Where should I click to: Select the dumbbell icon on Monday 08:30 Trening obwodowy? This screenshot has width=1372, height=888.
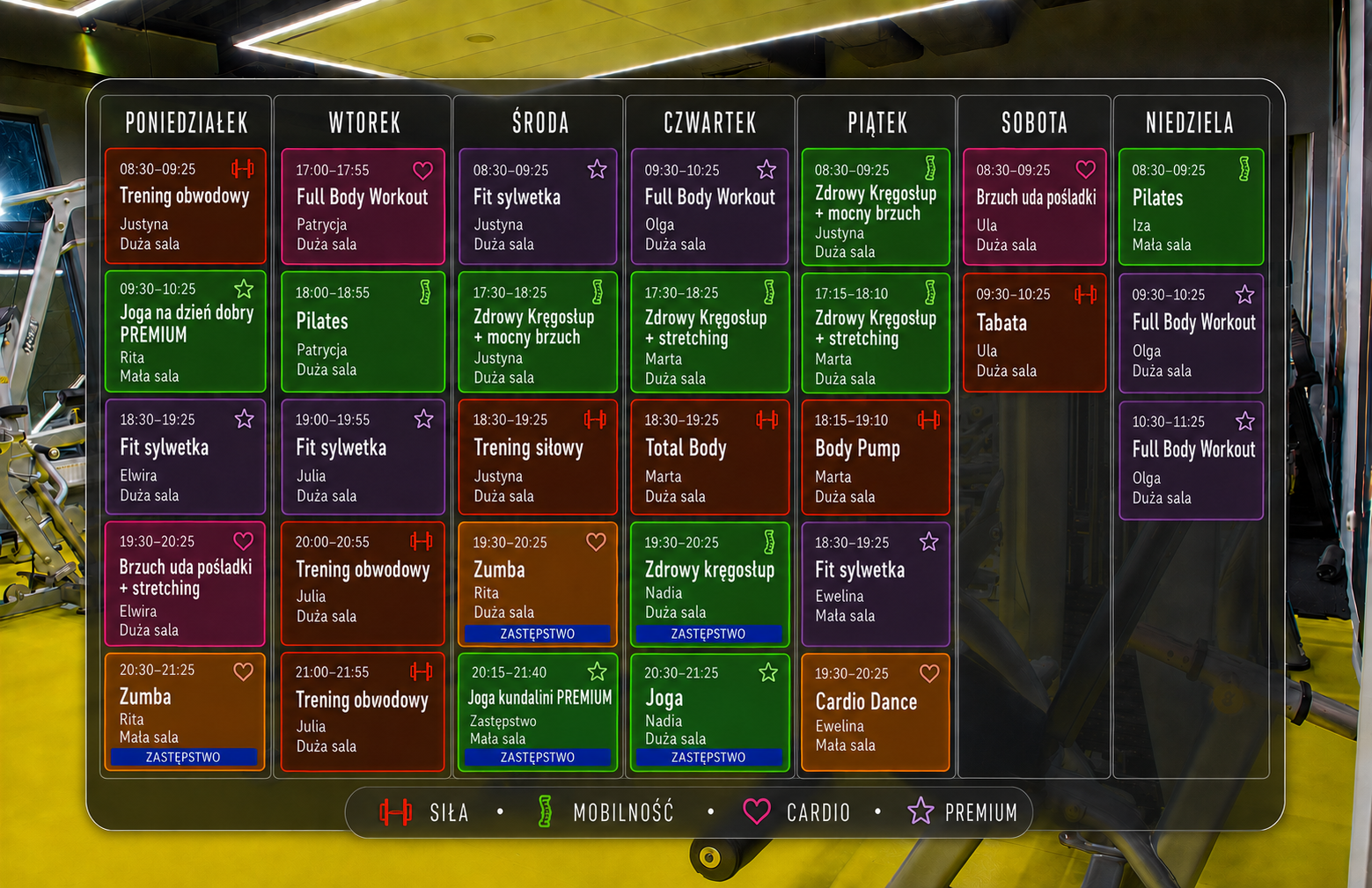[242, 168]
